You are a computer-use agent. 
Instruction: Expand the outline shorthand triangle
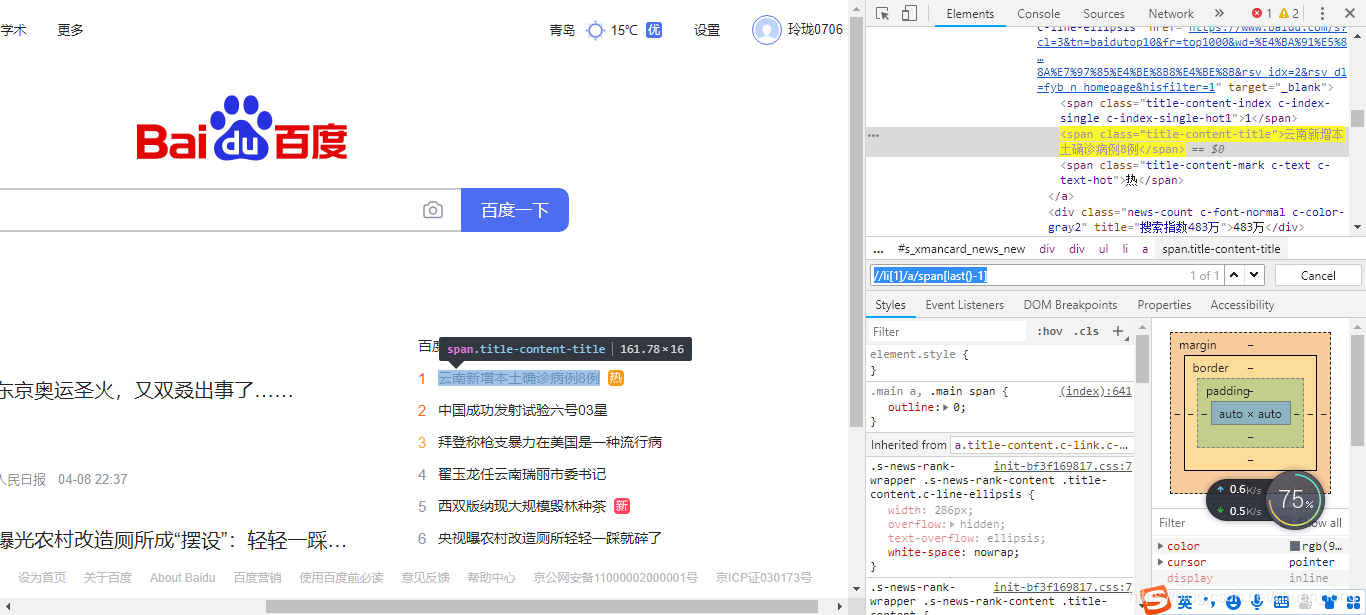coord(945,407)
